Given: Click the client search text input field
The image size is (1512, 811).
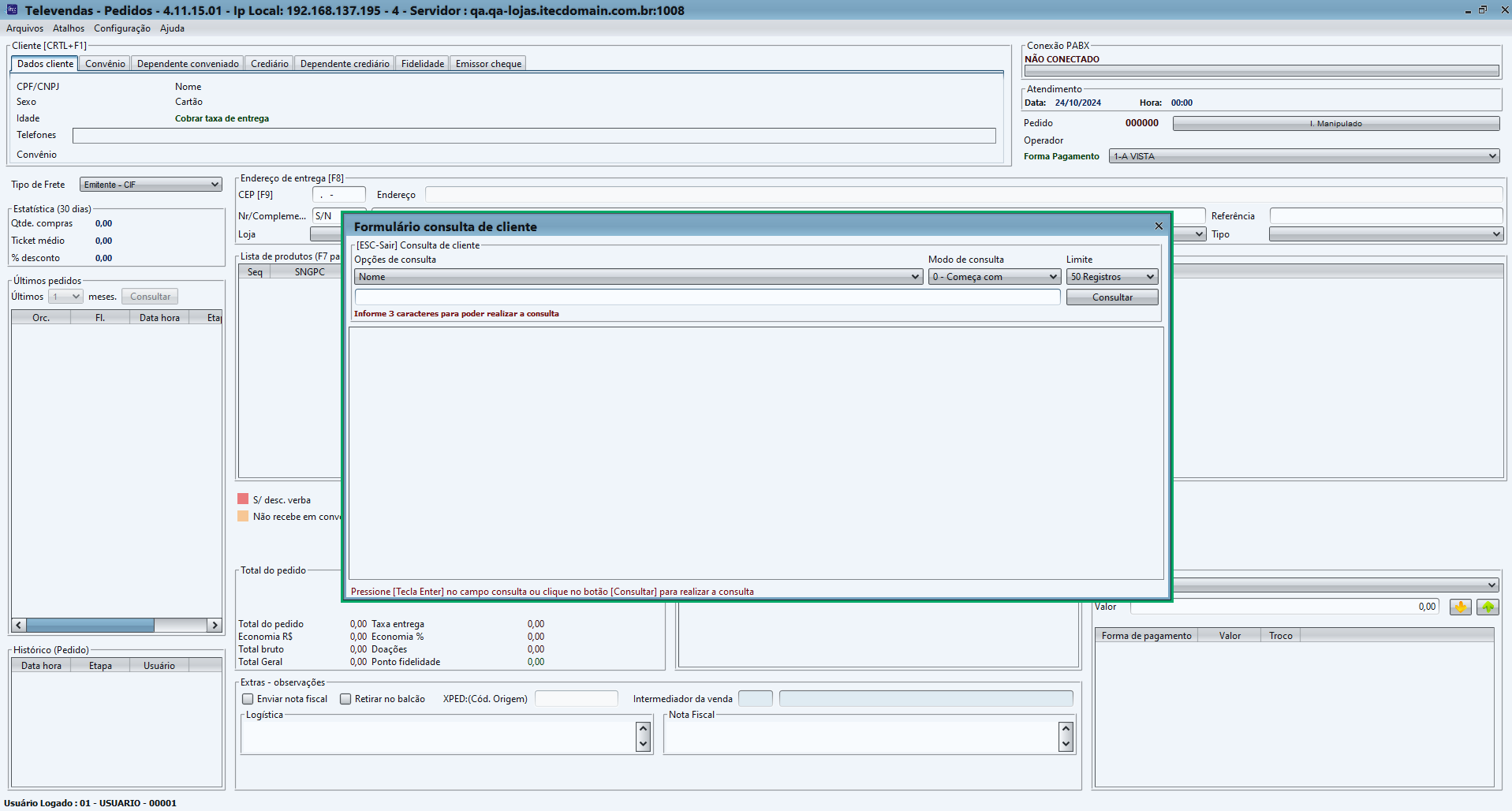Looking at the screenshot, I should (707, 297).
